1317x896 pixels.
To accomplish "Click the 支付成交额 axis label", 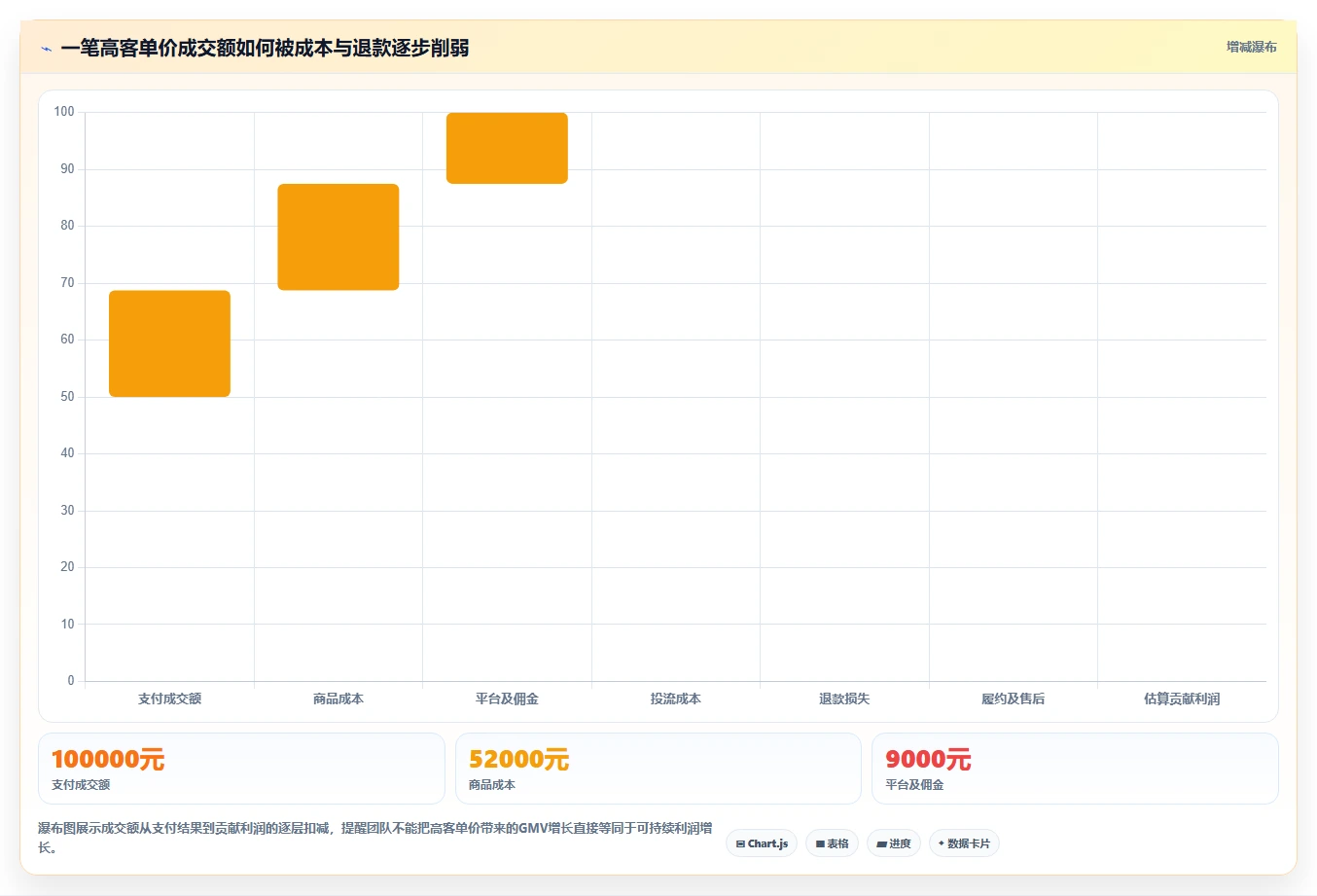I will [169, 699].
